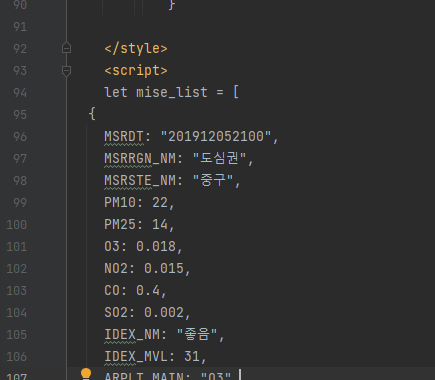435x380 pixels.
Task: Collapse the style block fold marker
Action: pyautogui.click(x=66, y=48)
